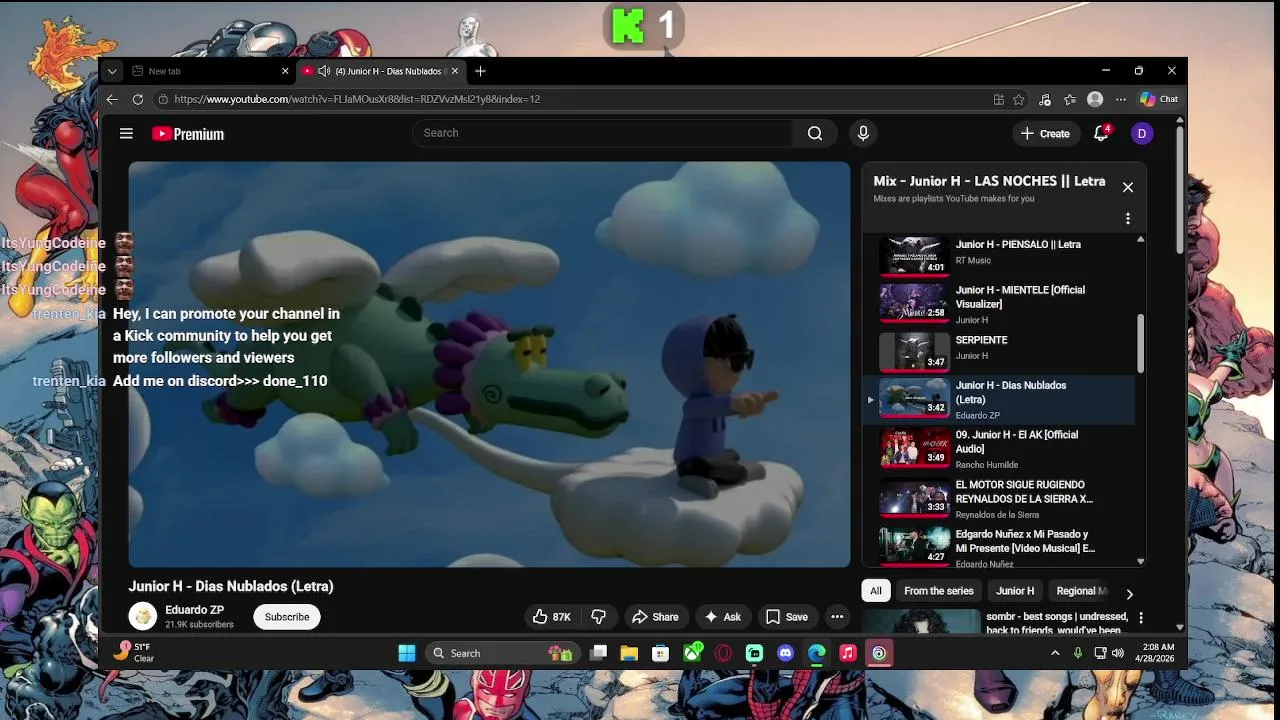
Task: Go back with the browser back arrow
Action: pyautogui.click(x=112, y=99)
